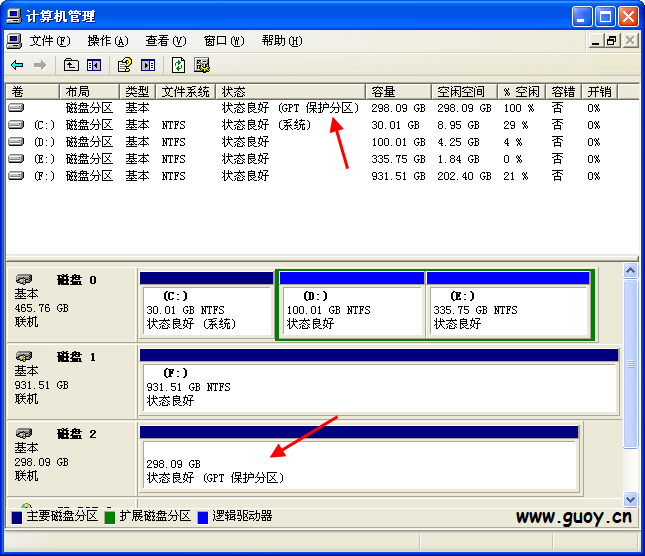Sort by the 卷 column header

pos(33,91)
